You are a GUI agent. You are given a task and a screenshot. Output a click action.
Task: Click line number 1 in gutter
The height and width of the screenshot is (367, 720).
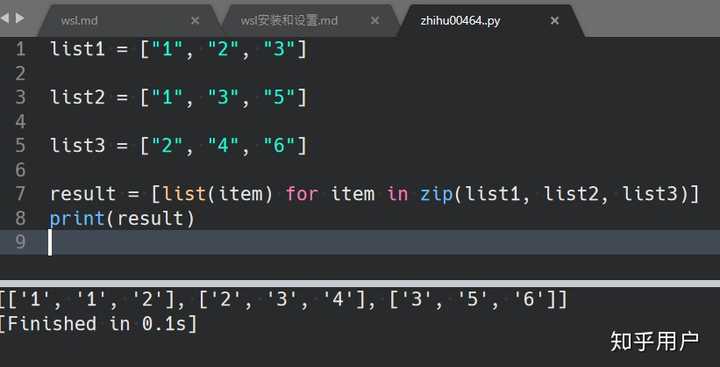[x=21, y=49]
